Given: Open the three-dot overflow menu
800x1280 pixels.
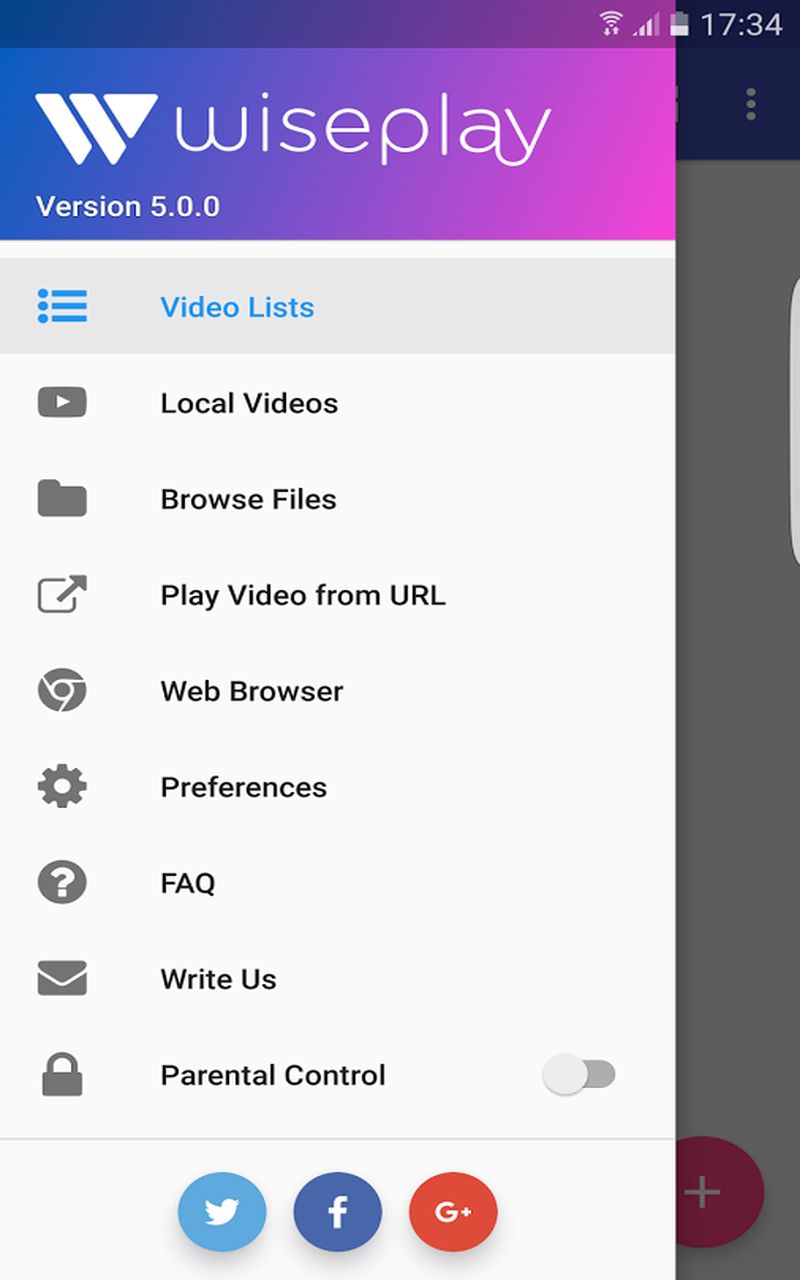Looking at the screenshot, I should click(x=750, y=104).
